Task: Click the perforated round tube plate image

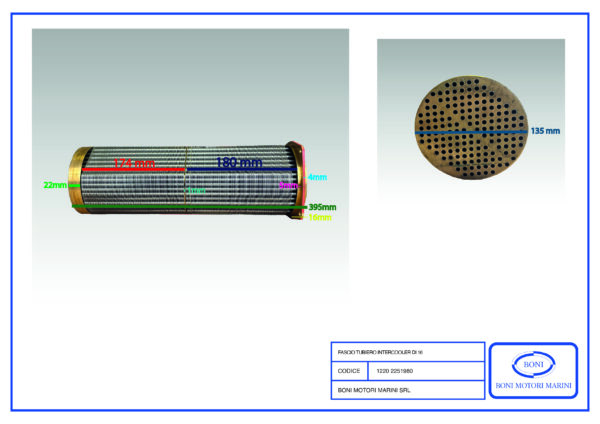Action: pyautogui.click(x=471, y=127)
